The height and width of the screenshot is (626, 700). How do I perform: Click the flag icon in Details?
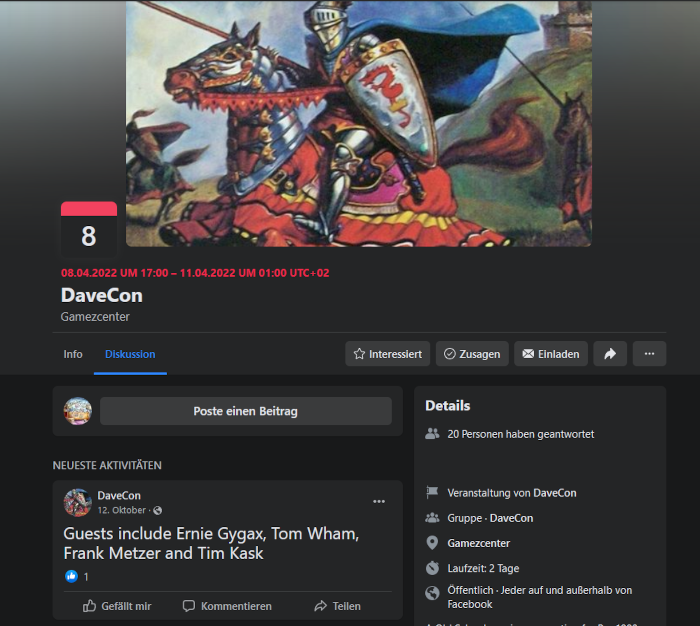[432, 492]
